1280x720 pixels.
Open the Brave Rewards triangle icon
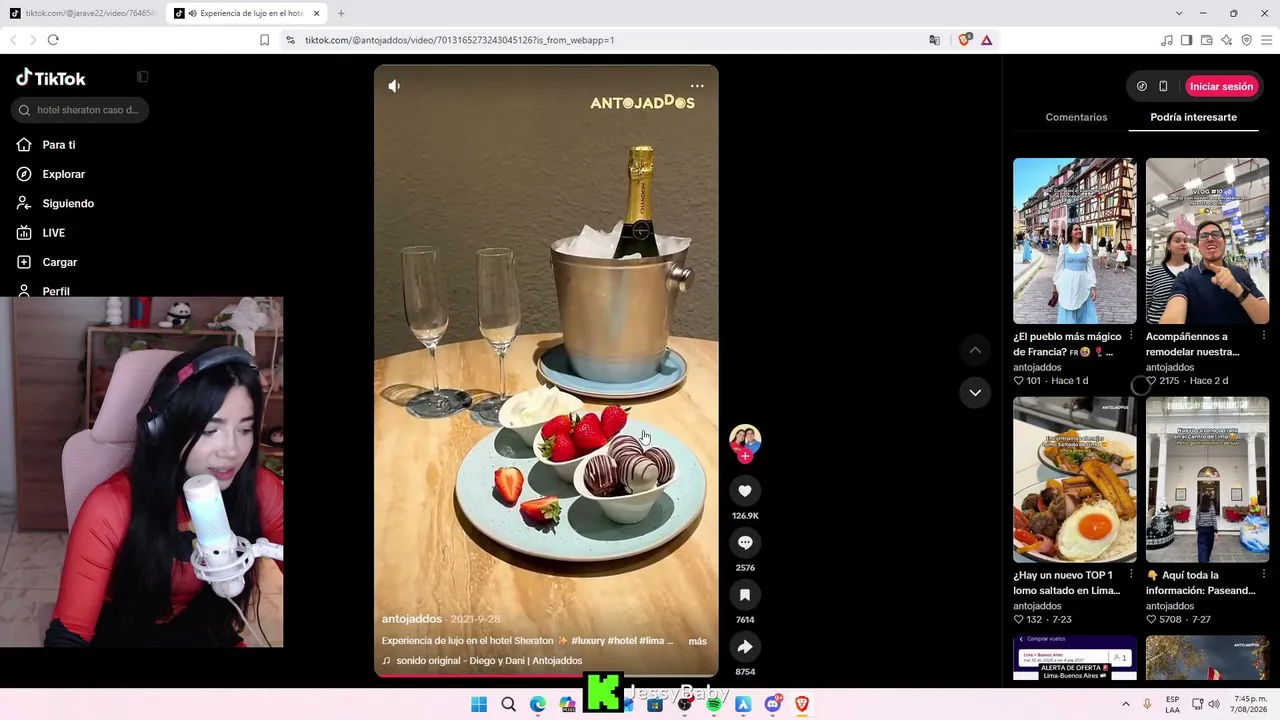[986, 40]
